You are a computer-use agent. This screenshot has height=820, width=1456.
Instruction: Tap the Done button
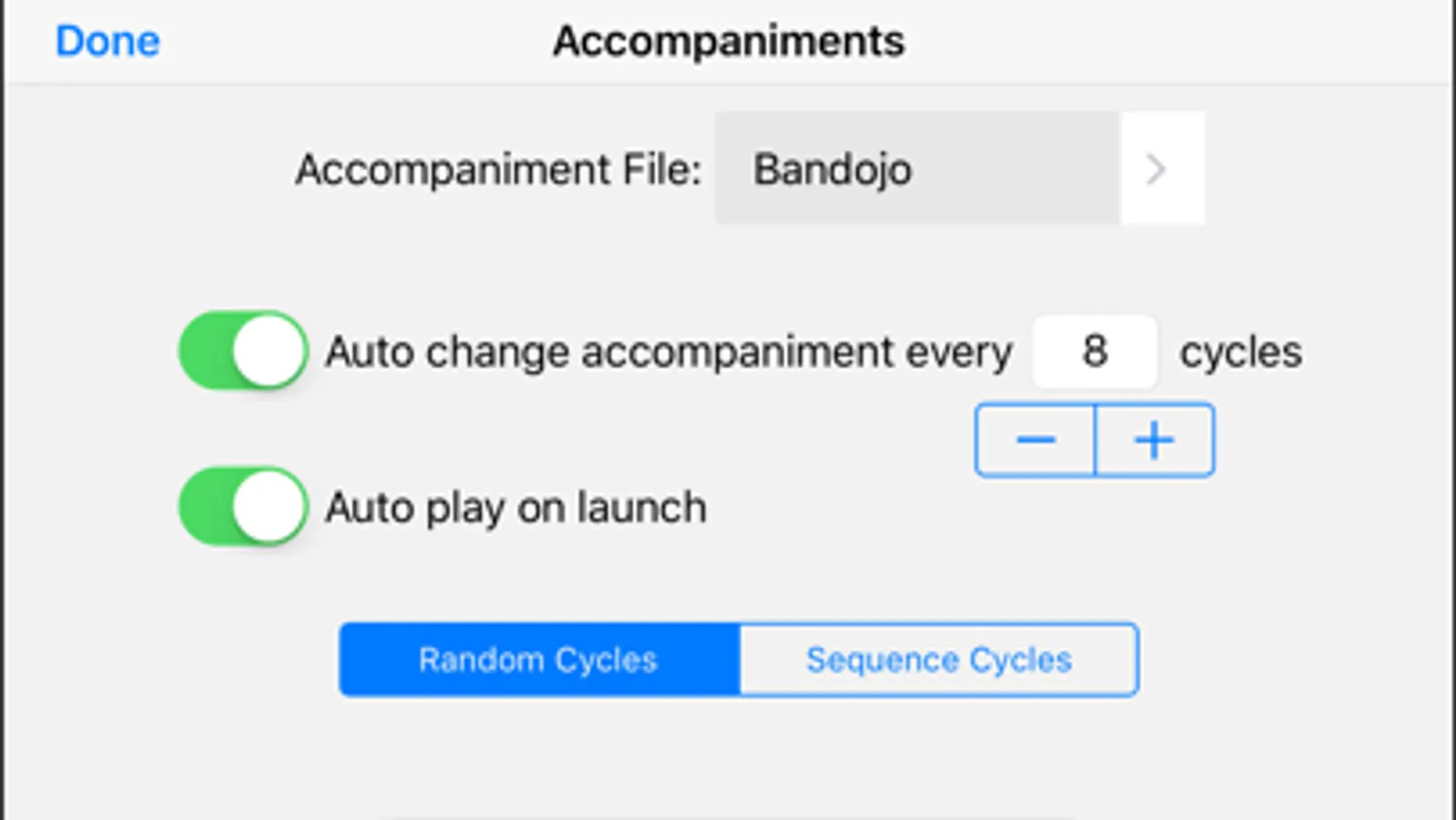click(107, 42)
